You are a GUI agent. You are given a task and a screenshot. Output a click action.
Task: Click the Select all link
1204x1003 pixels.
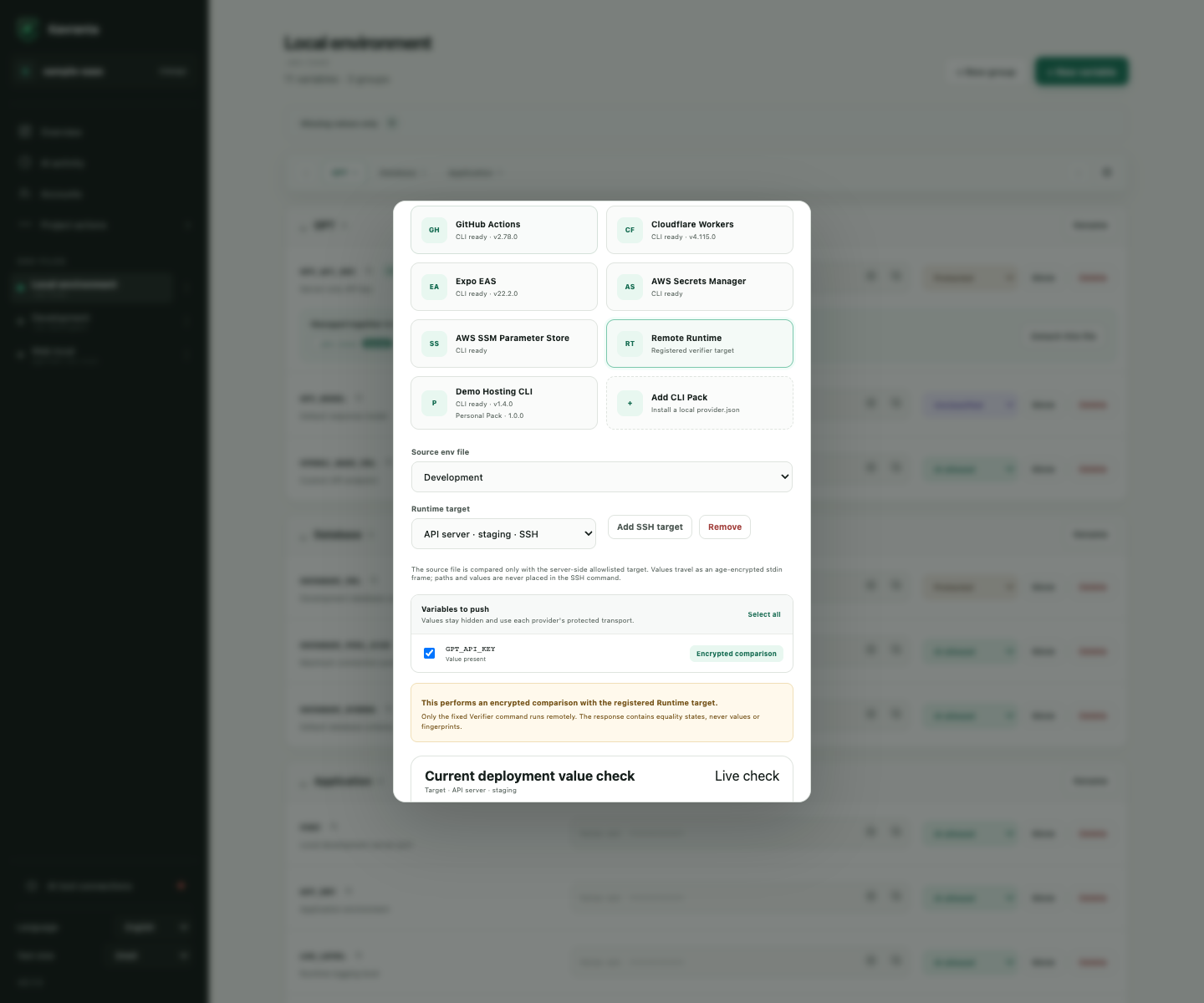pyautogui.click(x=764, y=614)
